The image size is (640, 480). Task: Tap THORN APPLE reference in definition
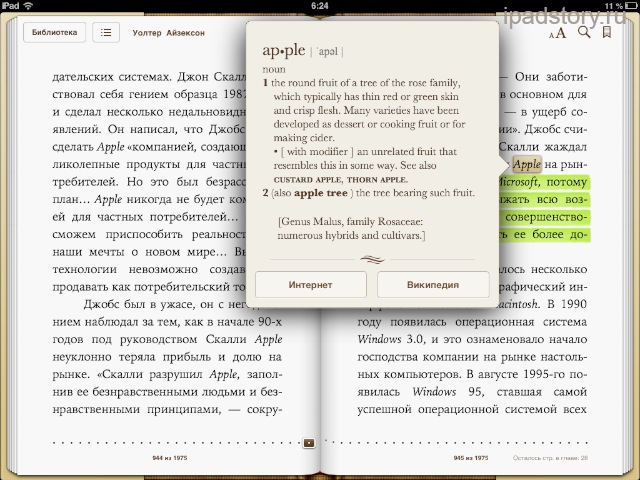(x=377, y=180)
